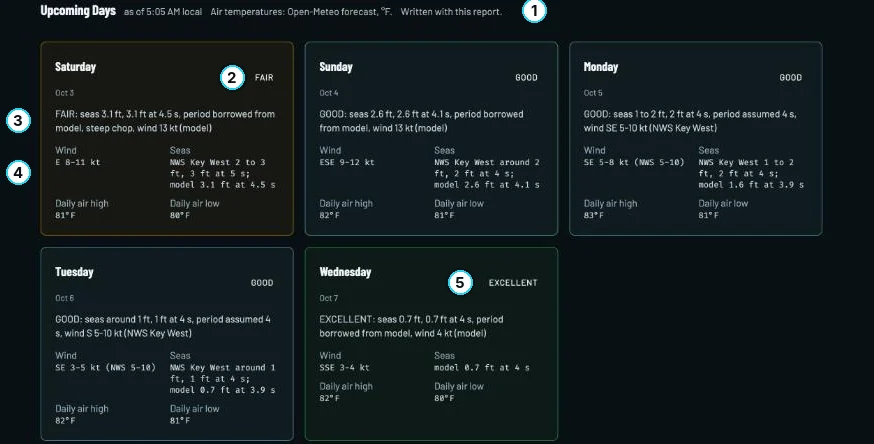Click "Daily air high" label in Wednesday card
The image size is (874, 444).
coord(346,386)
